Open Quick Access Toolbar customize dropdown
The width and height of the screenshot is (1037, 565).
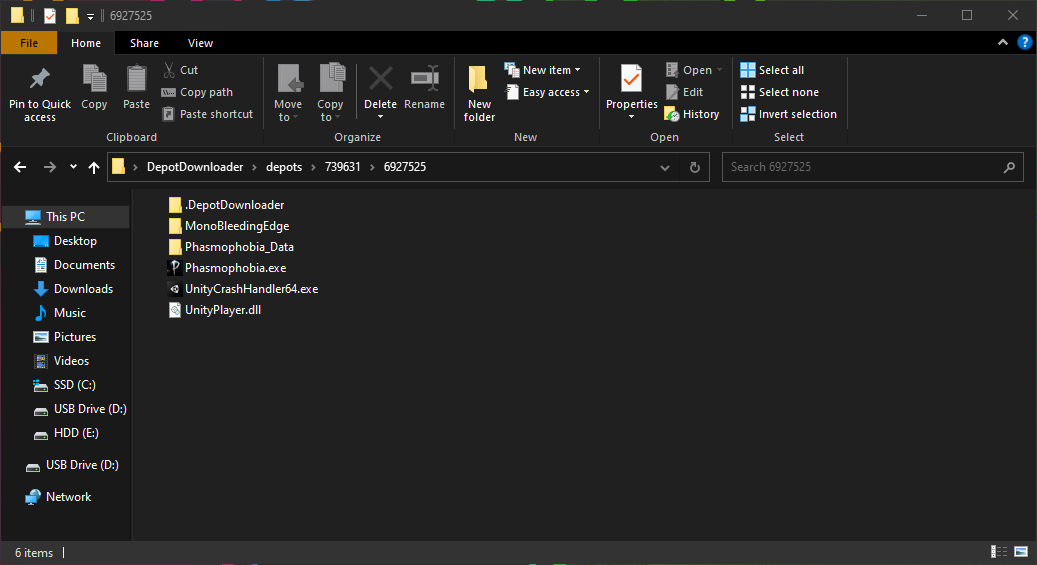click(x=91, y=16)
